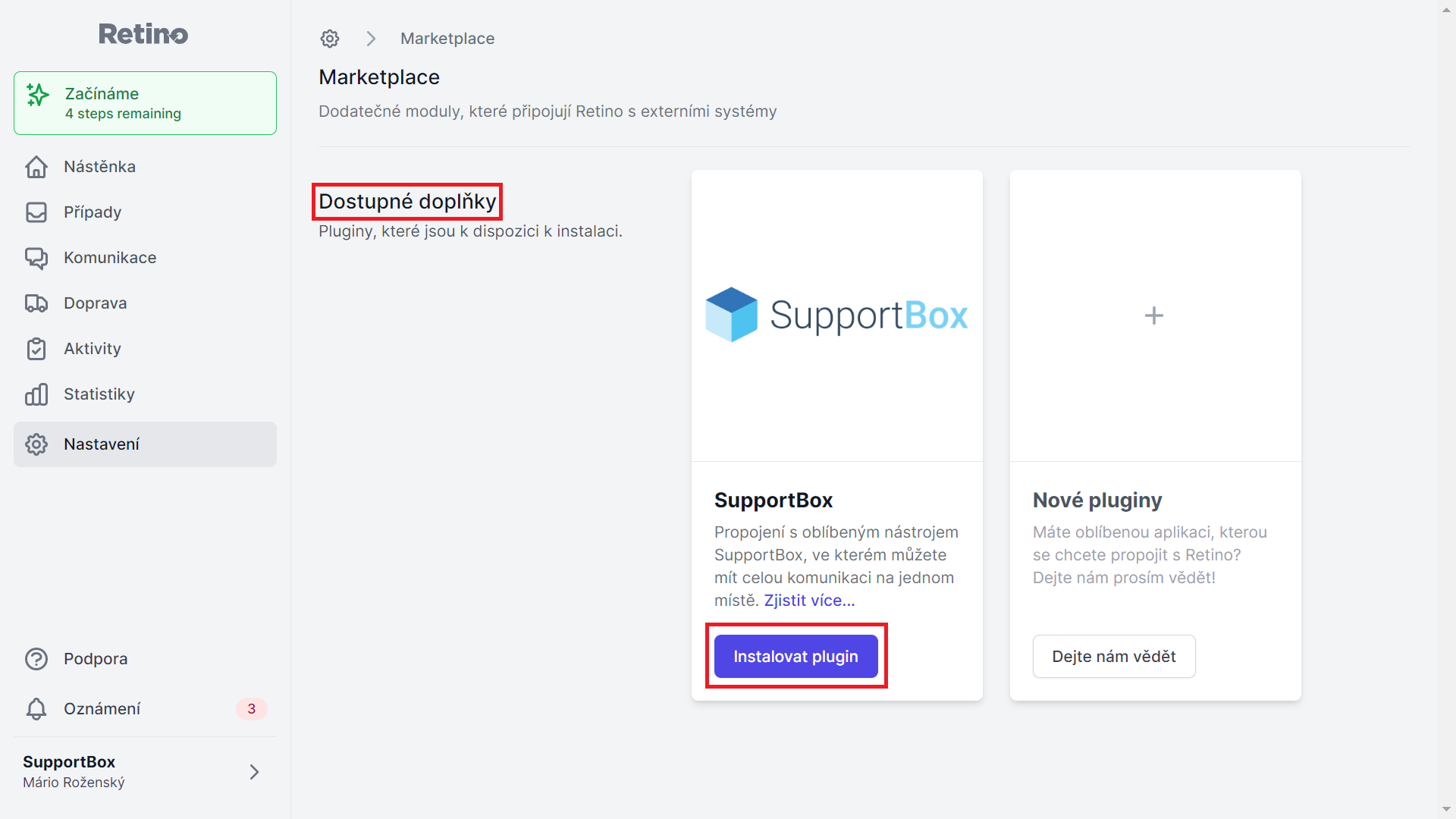1456x819 pixels.
Task: Expand the SupportBox account chevron
Action: point(255,772)
